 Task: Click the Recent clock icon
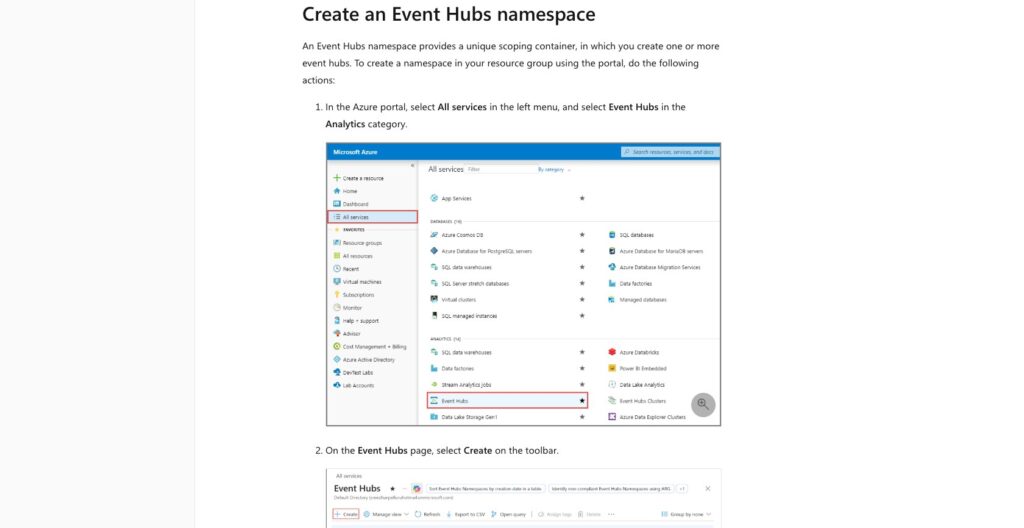(x=337, y=269)
